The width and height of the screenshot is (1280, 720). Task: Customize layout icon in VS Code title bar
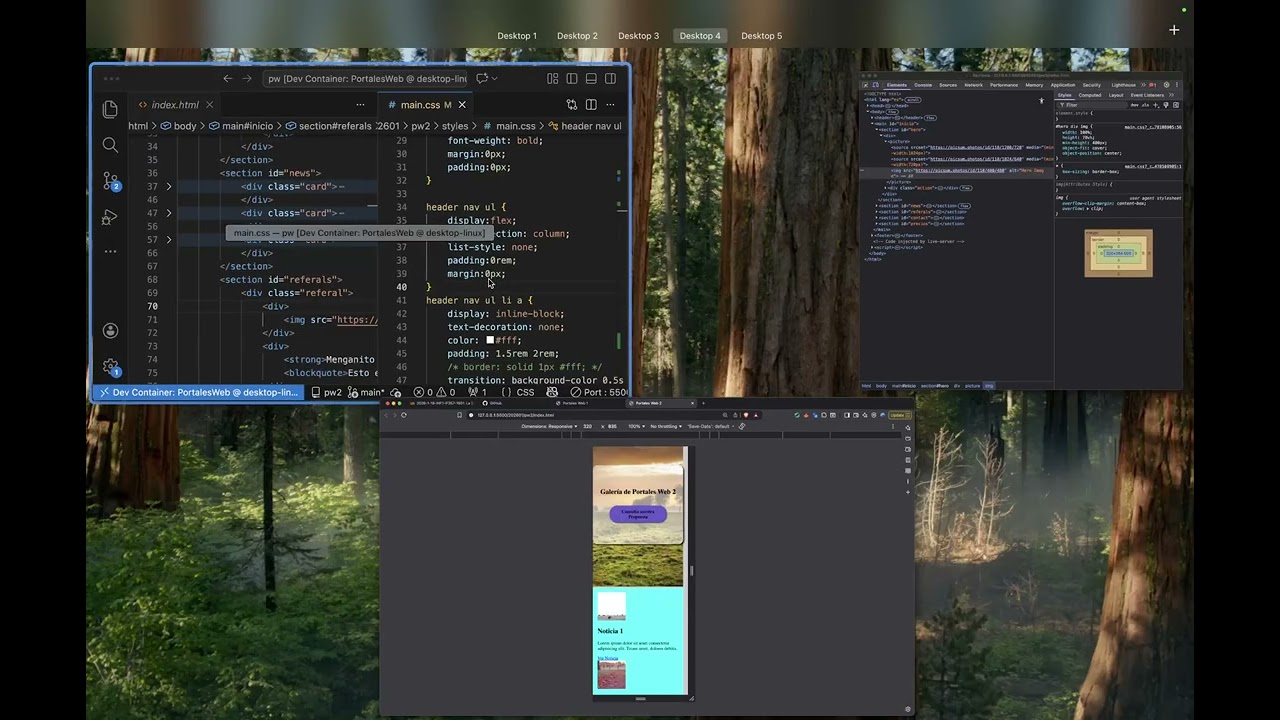pos(553,78)
